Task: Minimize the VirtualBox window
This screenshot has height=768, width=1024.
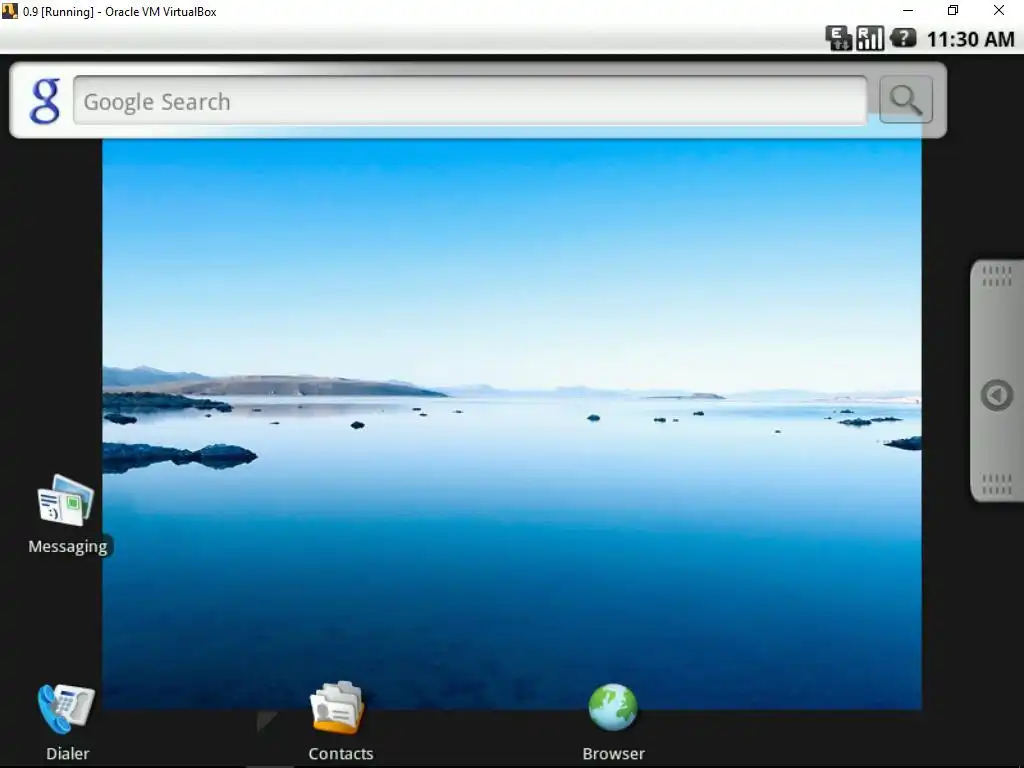Action: (x=908, y=10)
